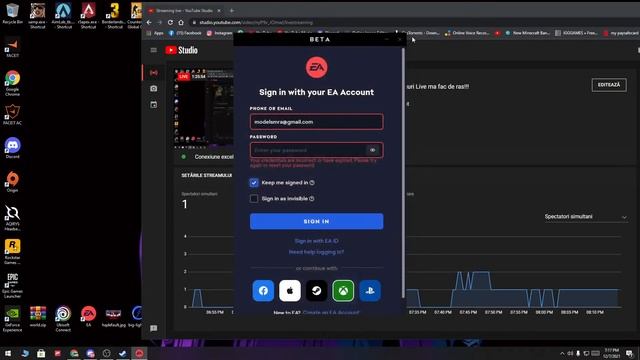
Task: Toggle password visibility eye icon
Action: point(373,150)
